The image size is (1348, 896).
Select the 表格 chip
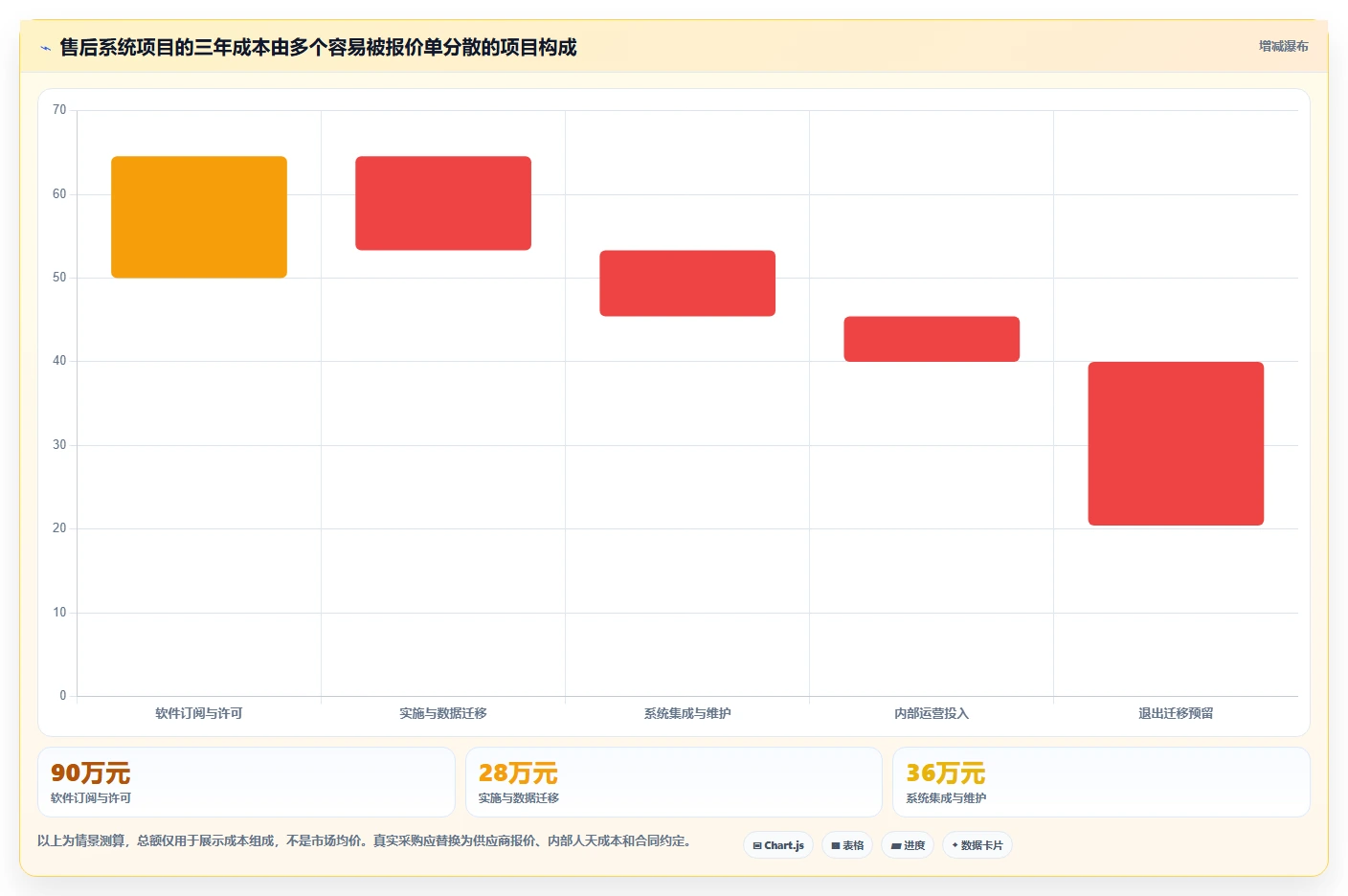coord(847,845)
